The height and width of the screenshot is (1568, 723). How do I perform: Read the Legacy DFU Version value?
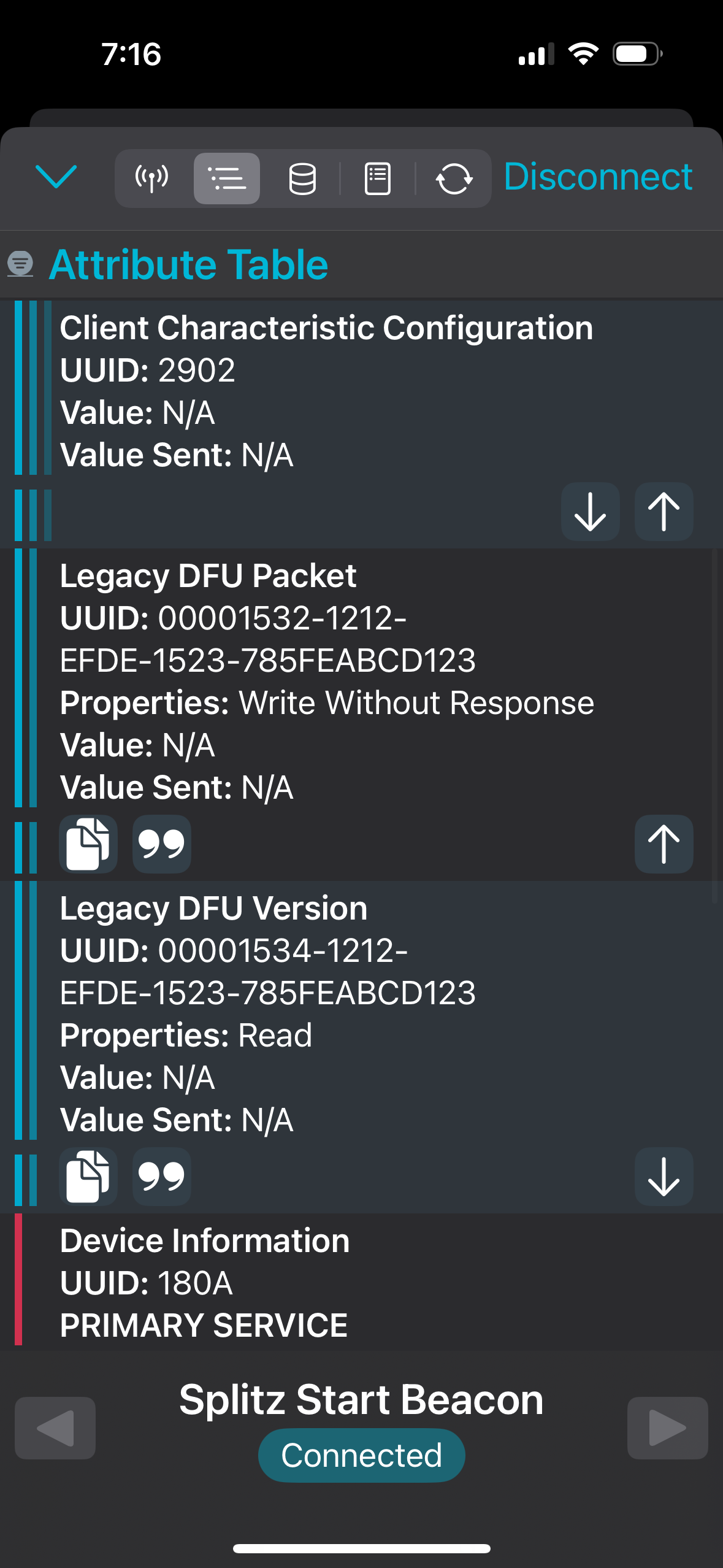tap(664, 1177)
